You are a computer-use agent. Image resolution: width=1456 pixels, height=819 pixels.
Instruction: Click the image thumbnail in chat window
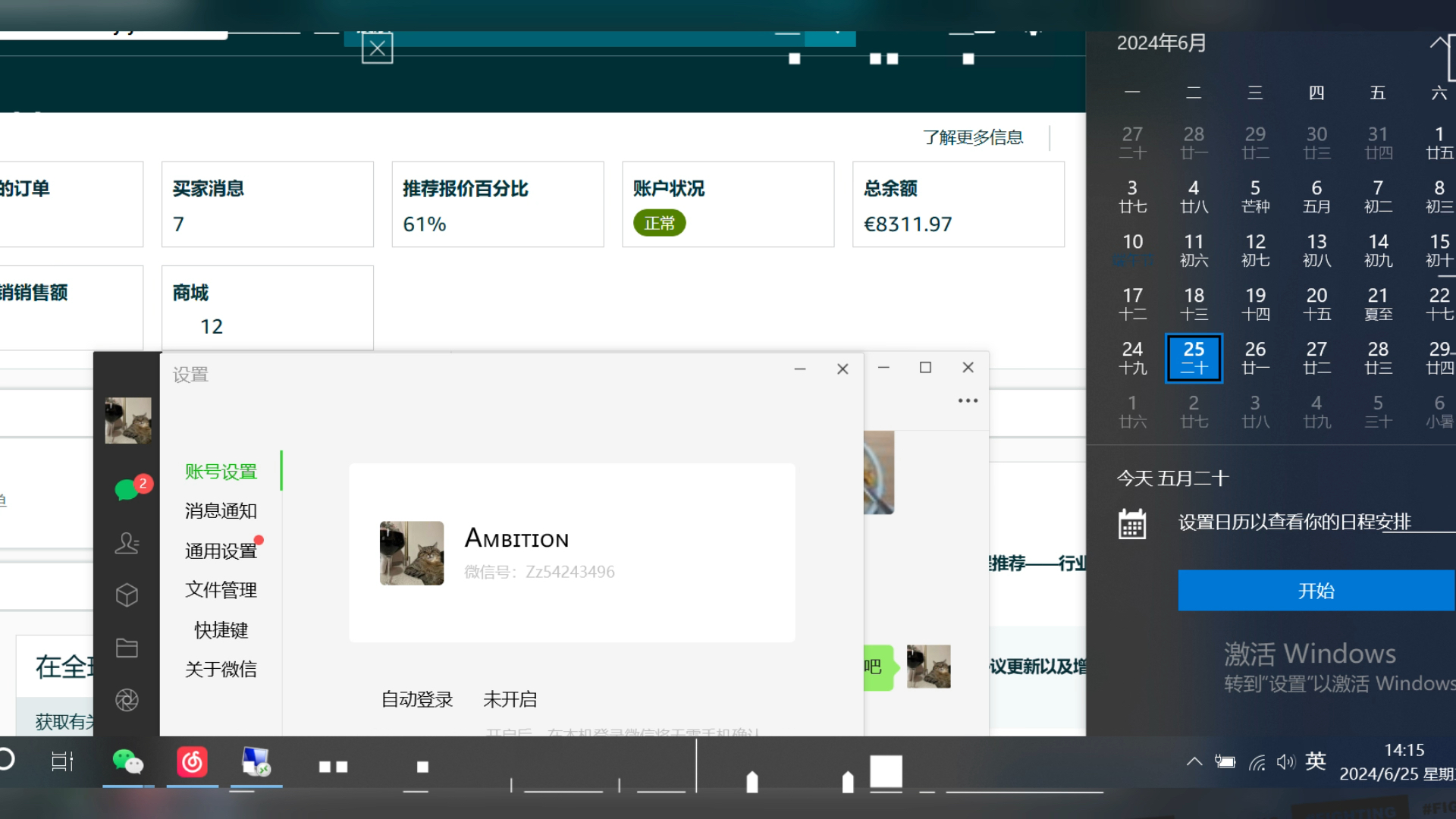click(x=879, y=472)
